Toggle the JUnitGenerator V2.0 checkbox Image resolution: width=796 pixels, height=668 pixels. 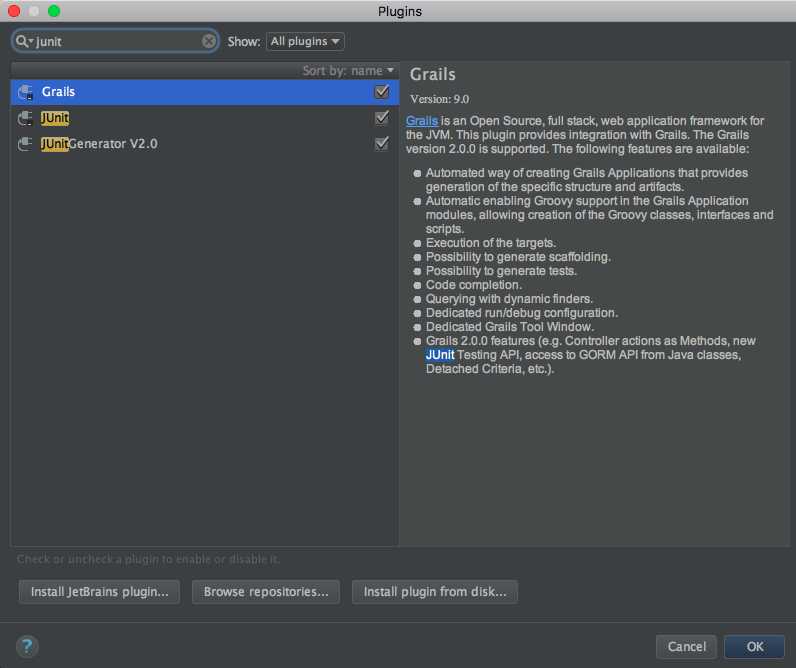coord(381,144)
